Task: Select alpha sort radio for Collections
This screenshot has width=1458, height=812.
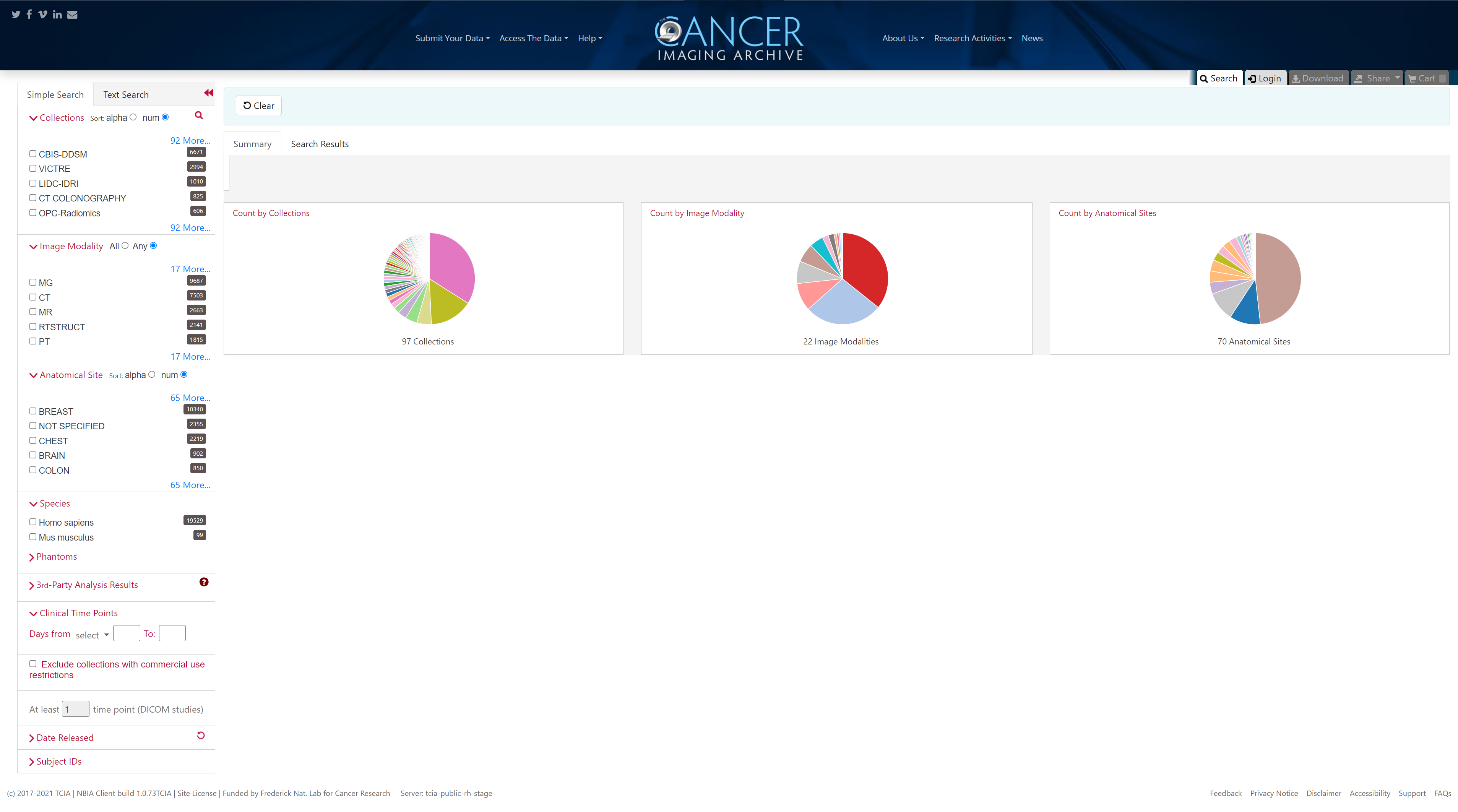Action: click(133, 117)
